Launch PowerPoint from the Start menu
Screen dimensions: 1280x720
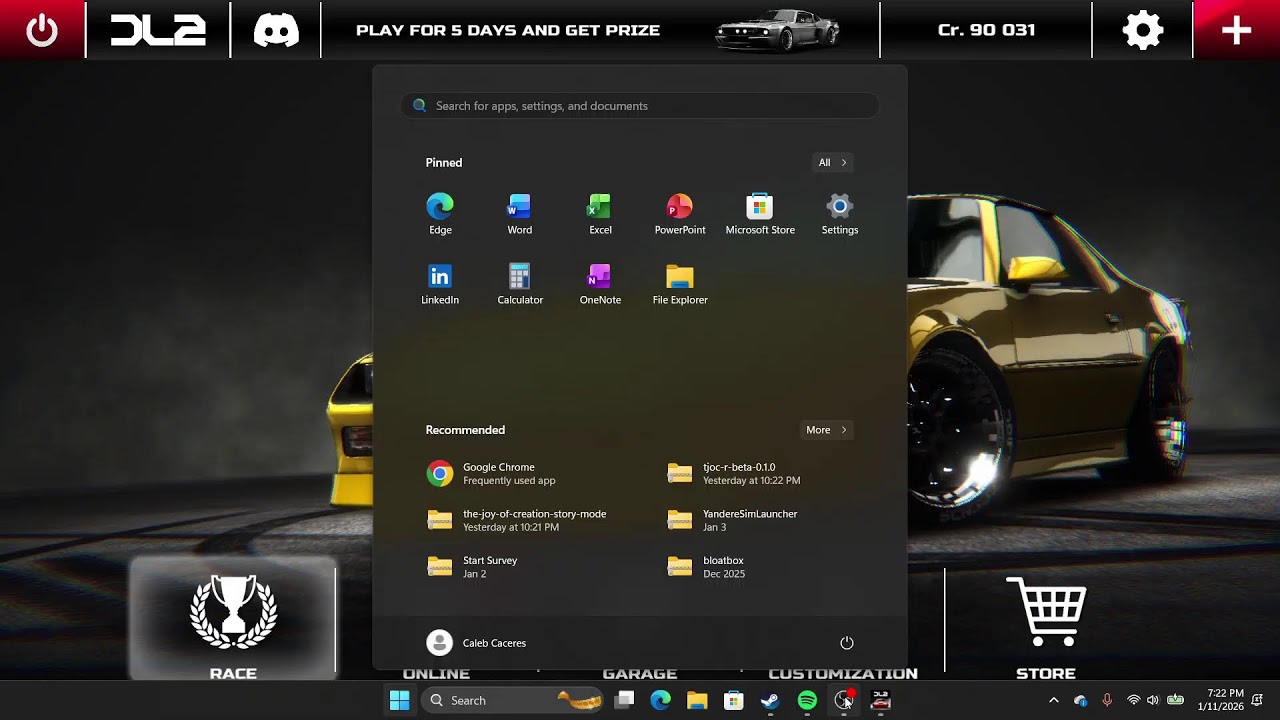point(680,215)
